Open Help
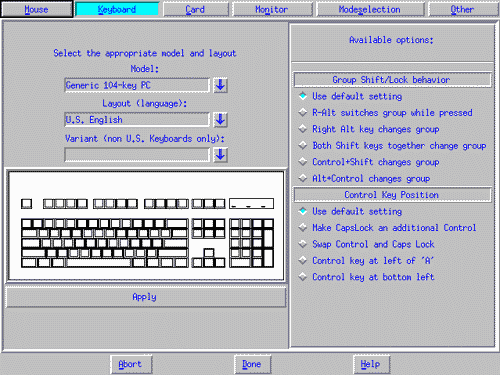This screenshot has height=375, width=500. click(371, 364)
